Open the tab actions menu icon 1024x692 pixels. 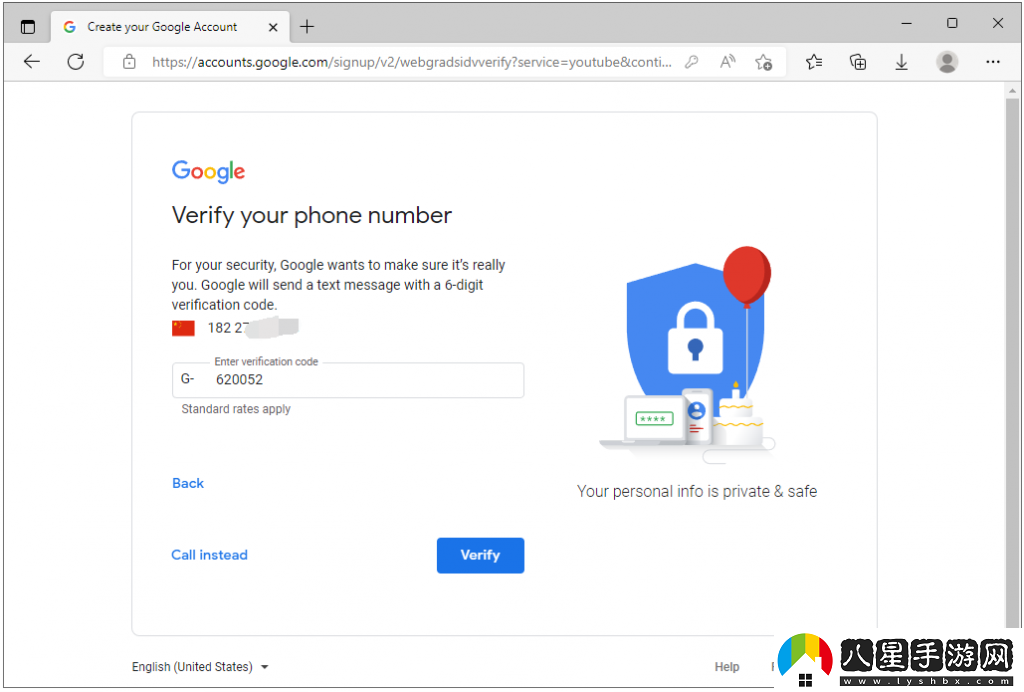27,27
